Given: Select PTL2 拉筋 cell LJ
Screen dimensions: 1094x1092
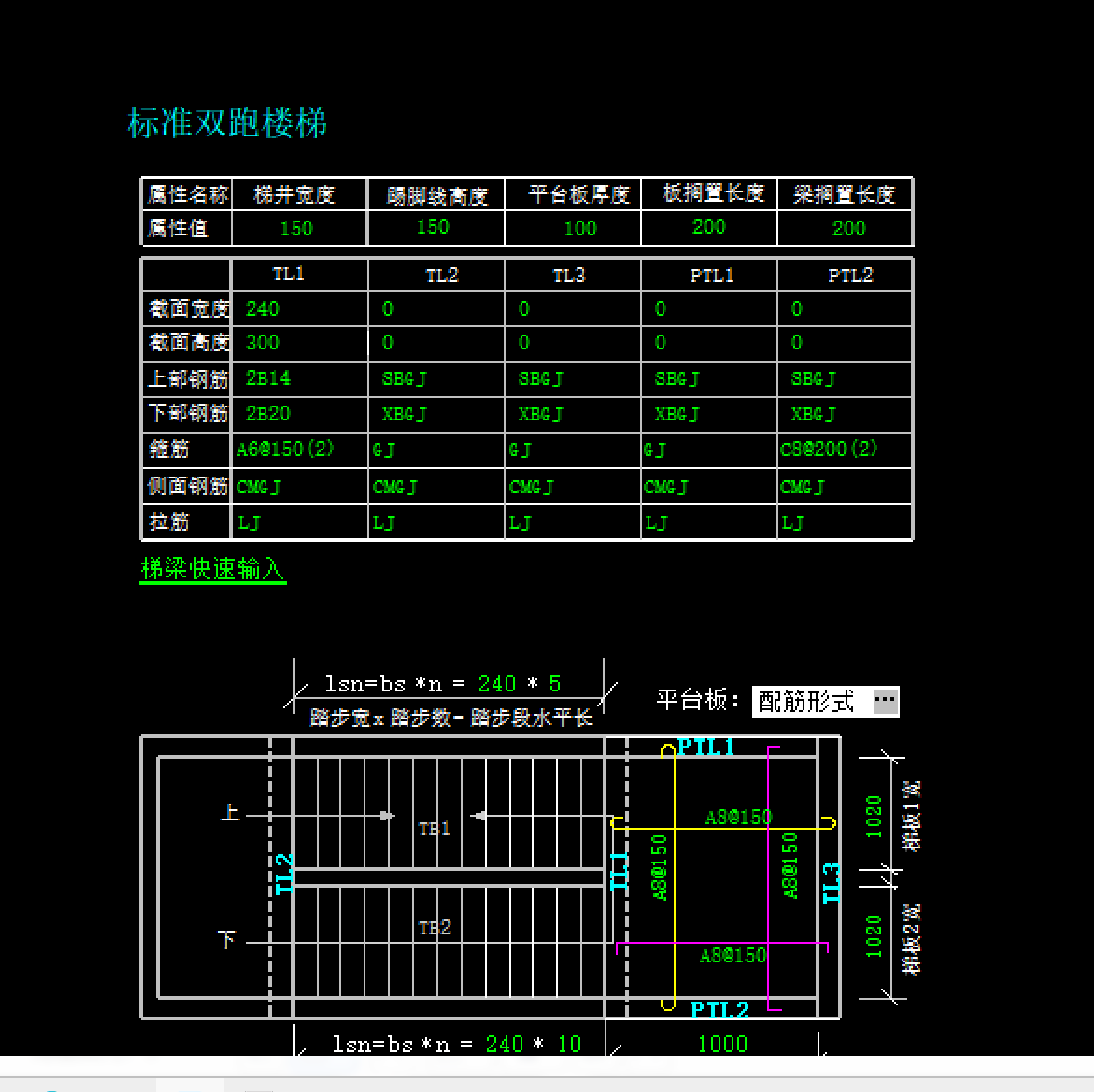Looking at the screenshot, I should [793, 522].
